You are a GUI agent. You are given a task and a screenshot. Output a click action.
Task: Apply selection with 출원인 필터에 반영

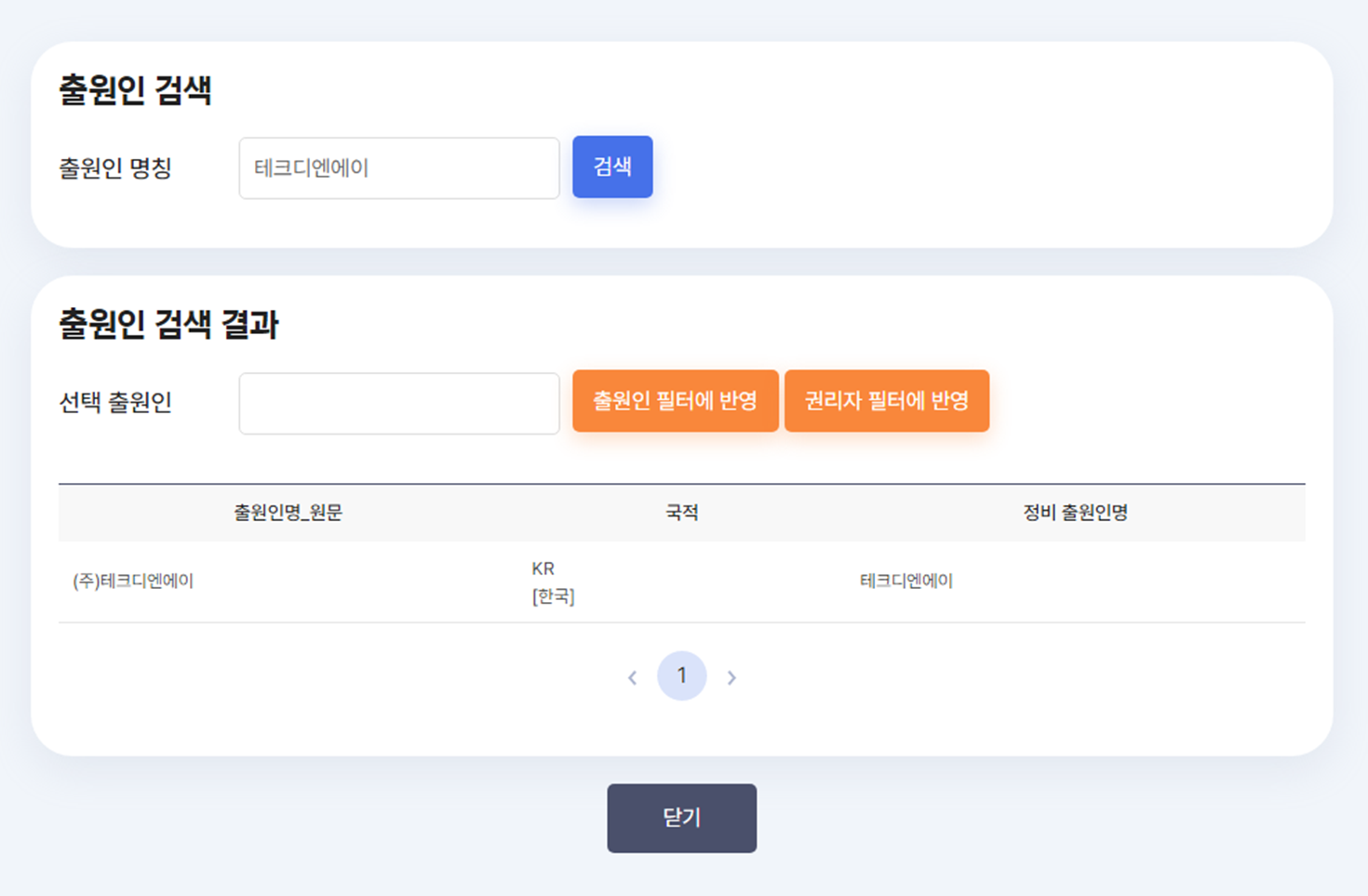(x=675, y=401)
